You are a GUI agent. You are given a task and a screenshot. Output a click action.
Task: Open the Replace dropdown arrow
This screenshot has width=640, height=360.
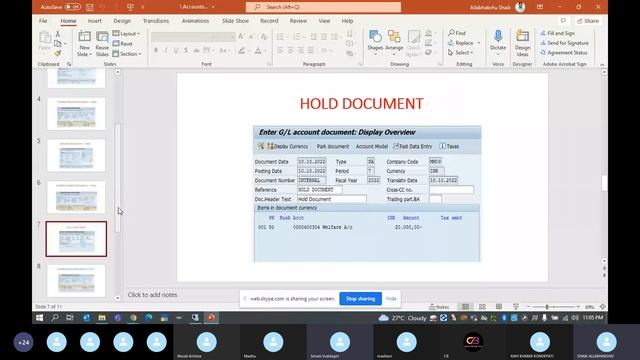(479, 43)
